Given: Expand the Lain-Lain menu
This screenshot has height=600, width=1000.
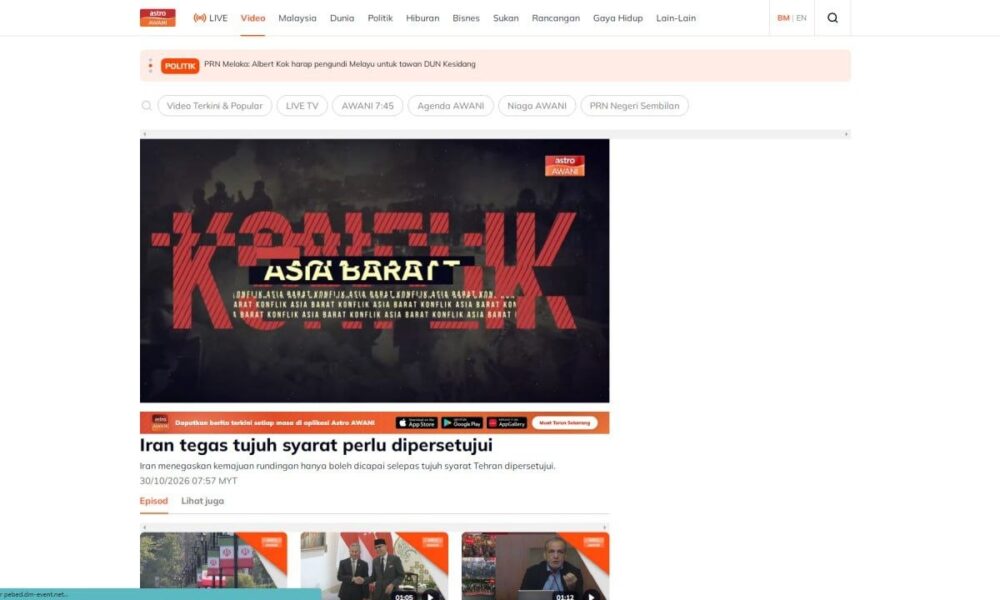Looking at the screenshot, I should (x=676, y=18).
